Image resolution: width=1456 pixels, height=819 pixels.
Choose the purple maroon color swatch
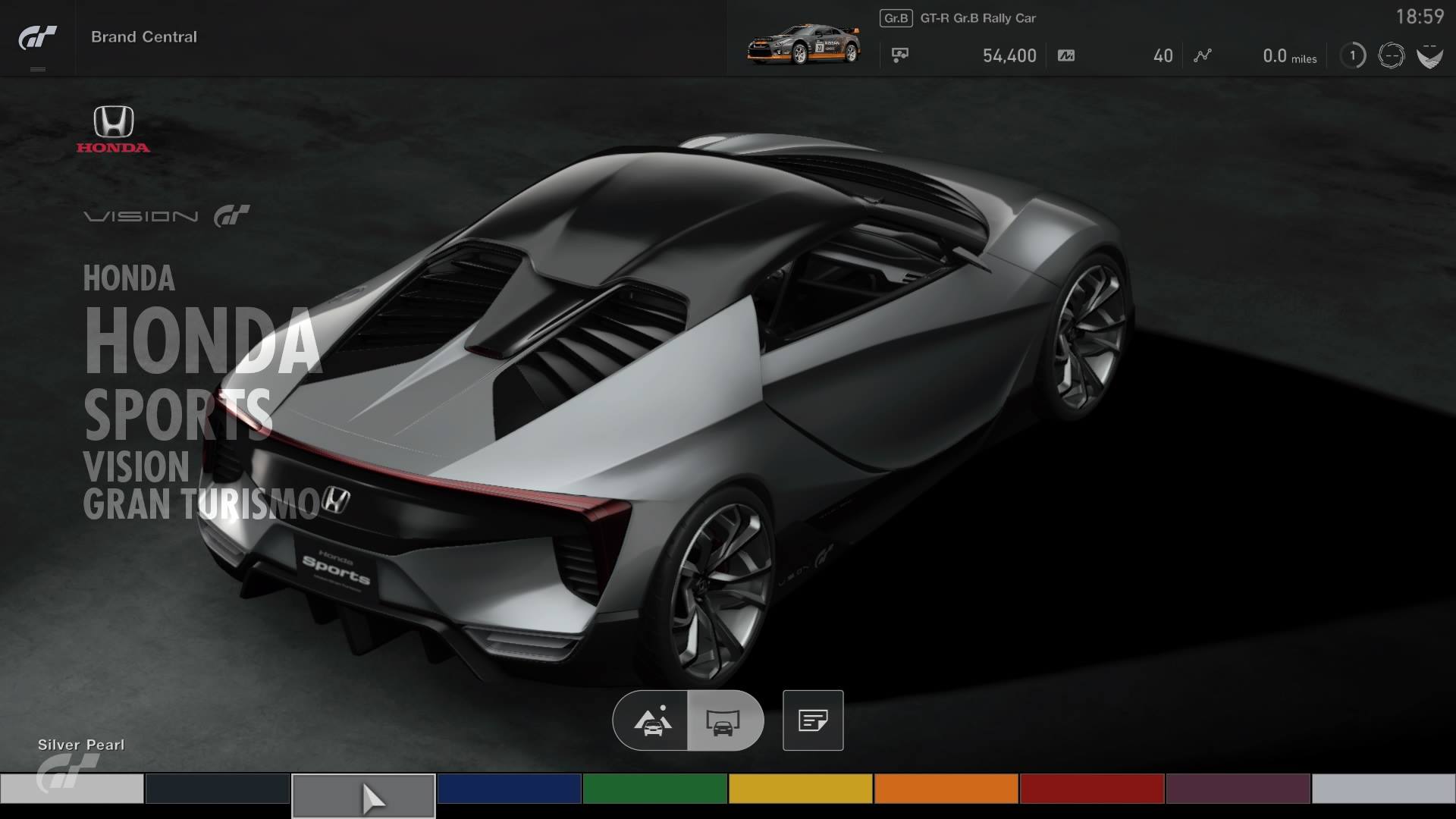1238,789
